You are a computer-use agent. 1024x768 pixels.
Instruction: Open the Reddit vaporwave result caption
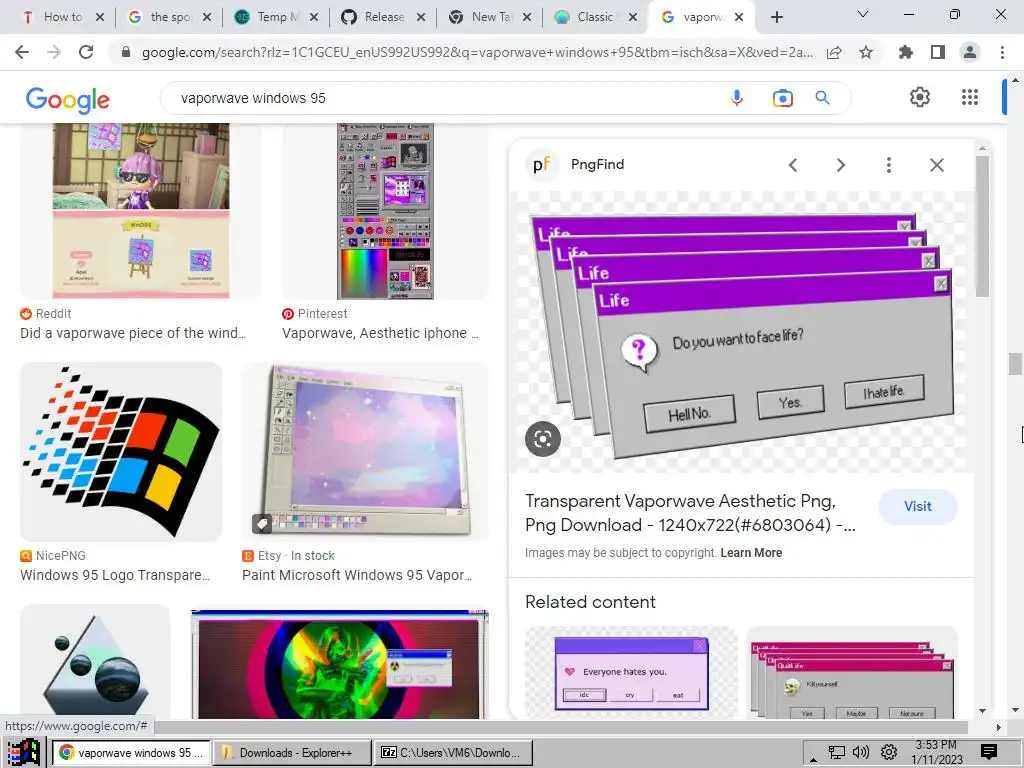(133, 333)
